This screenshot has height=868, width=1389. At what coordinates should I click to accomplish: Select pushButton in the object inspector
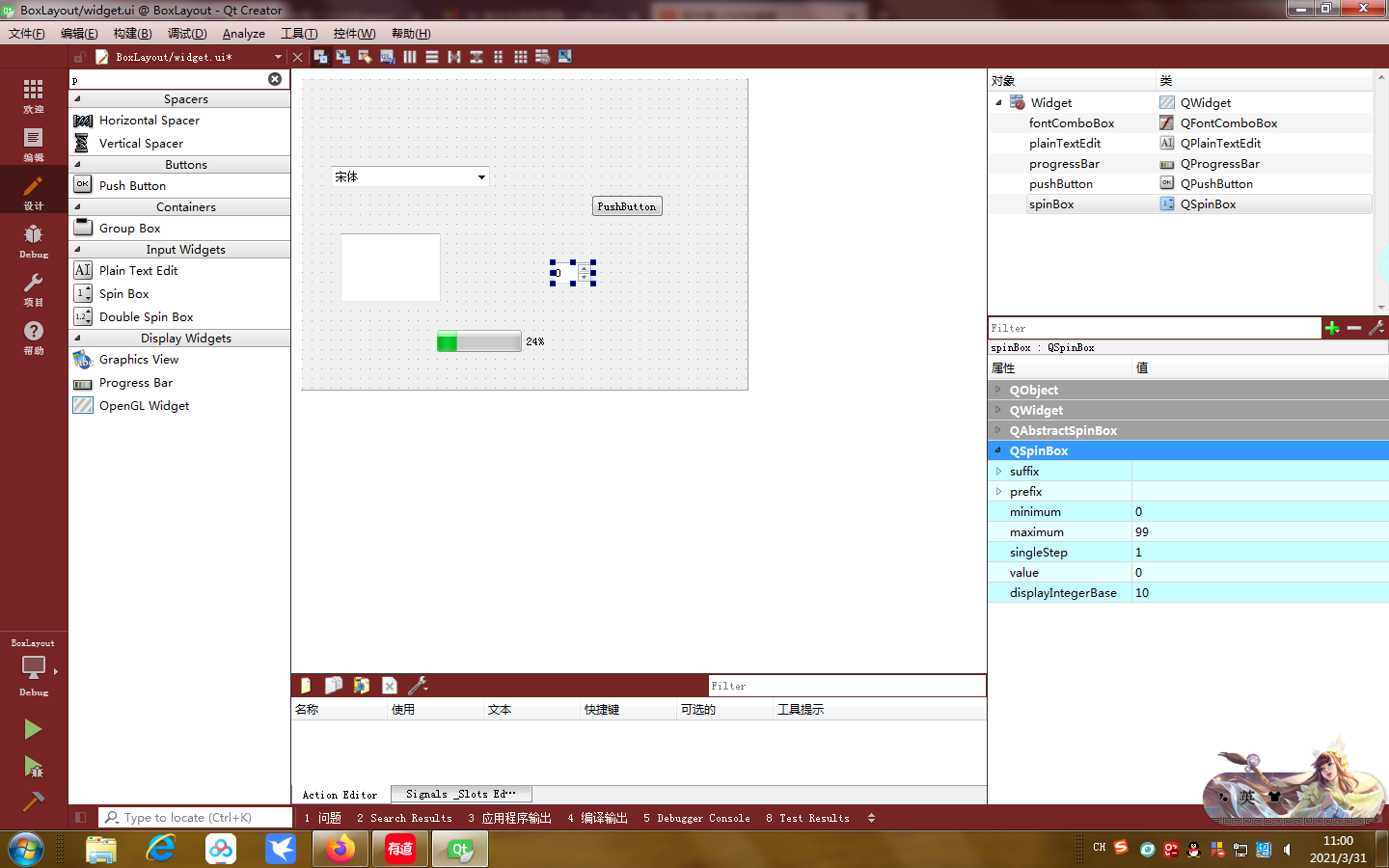[x=1062, y=183]
